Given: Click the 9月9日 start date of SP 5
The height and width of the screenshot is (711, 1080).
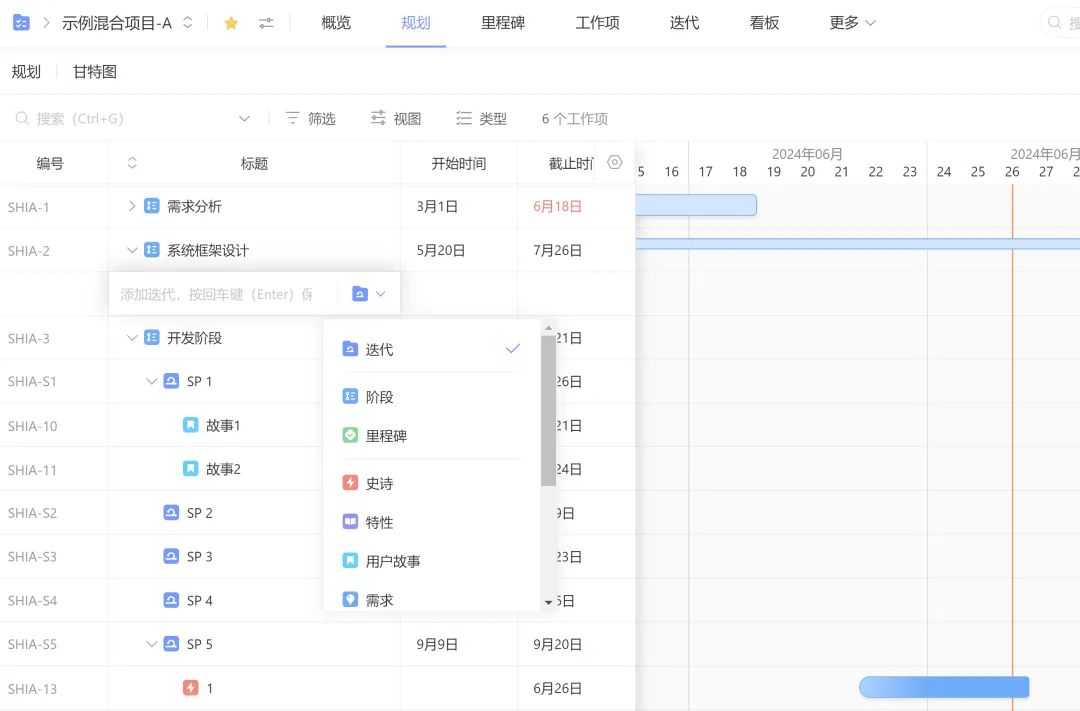Looking at the screenshot, I should point(437,645).
